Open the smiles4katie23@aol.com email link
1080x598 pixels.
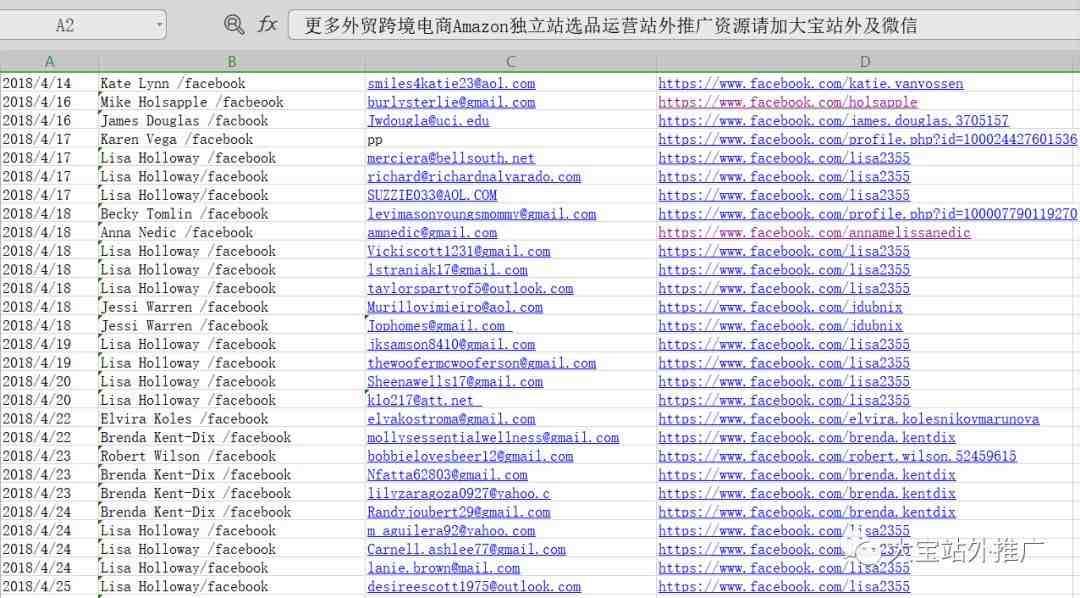[451, 83]
